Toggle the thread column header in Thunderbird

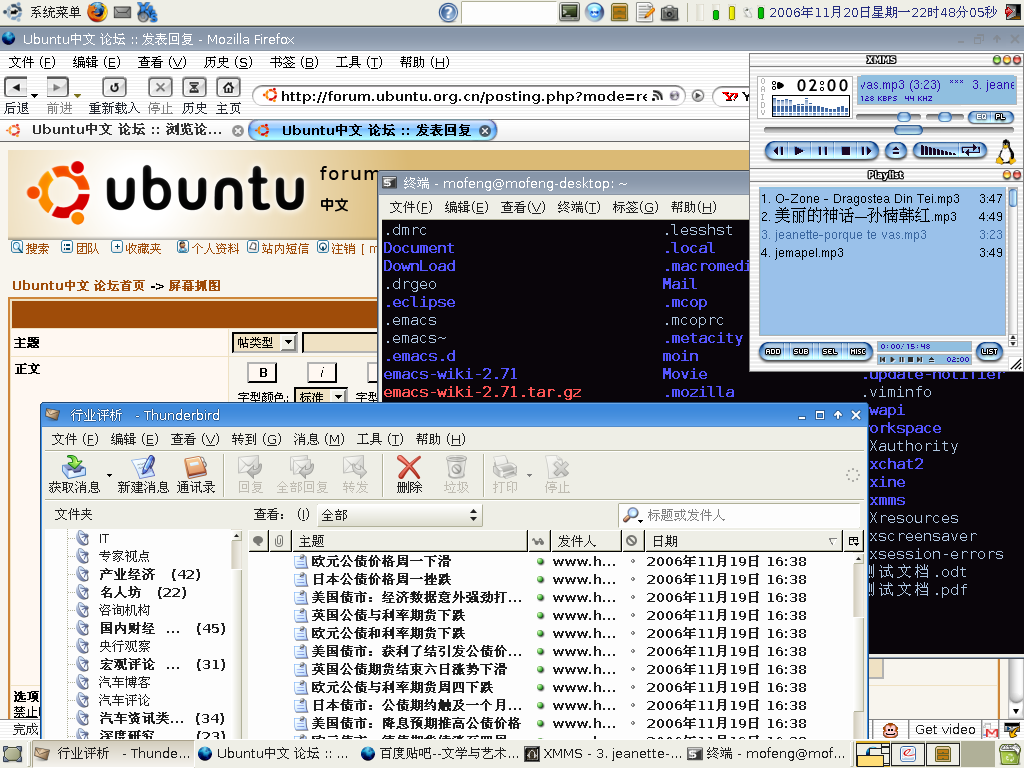pyautogui.click(x=259, y=541)
